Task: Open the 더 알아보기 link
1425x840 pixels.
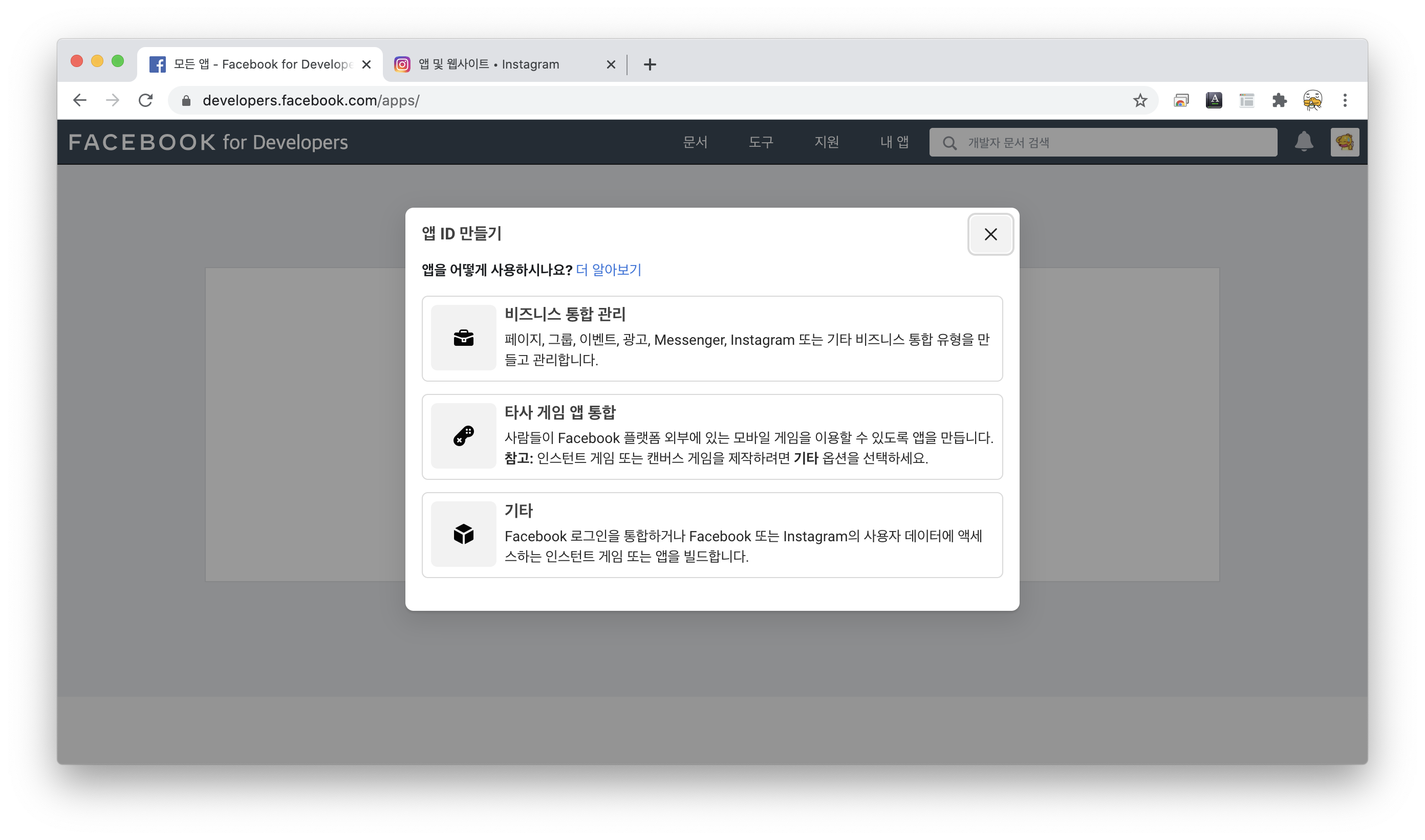Action: pos(608,270)
